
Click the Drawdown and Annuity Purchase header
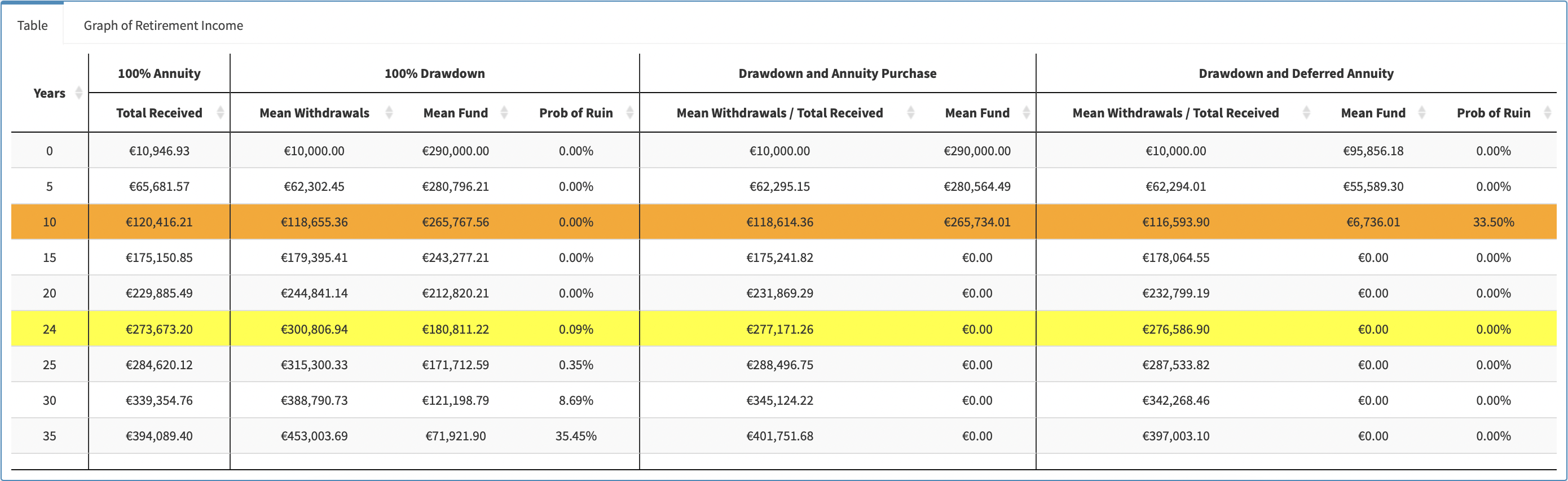click(837, 74)
